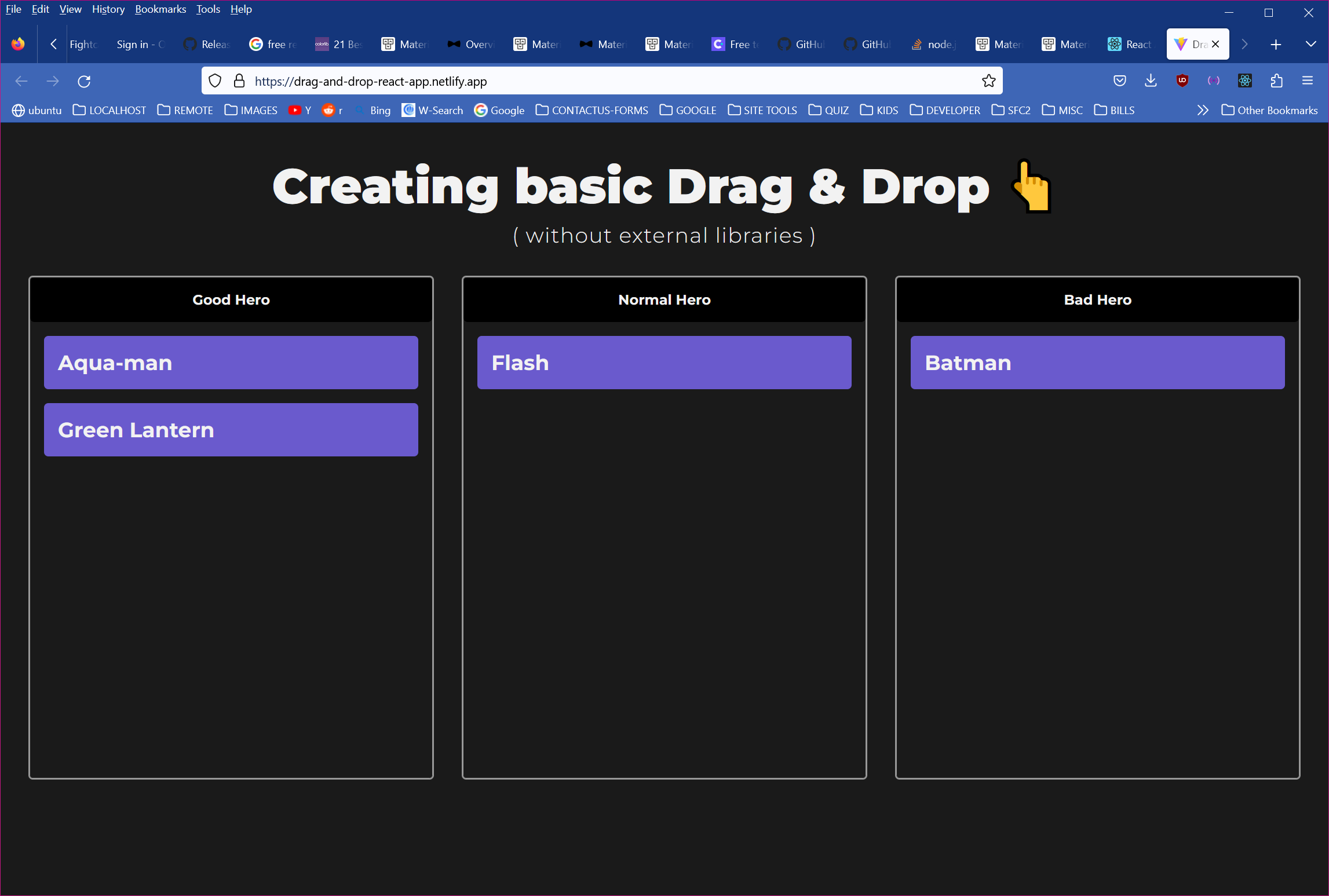
Task: Switch to the Overv tab
Action: 471,45
